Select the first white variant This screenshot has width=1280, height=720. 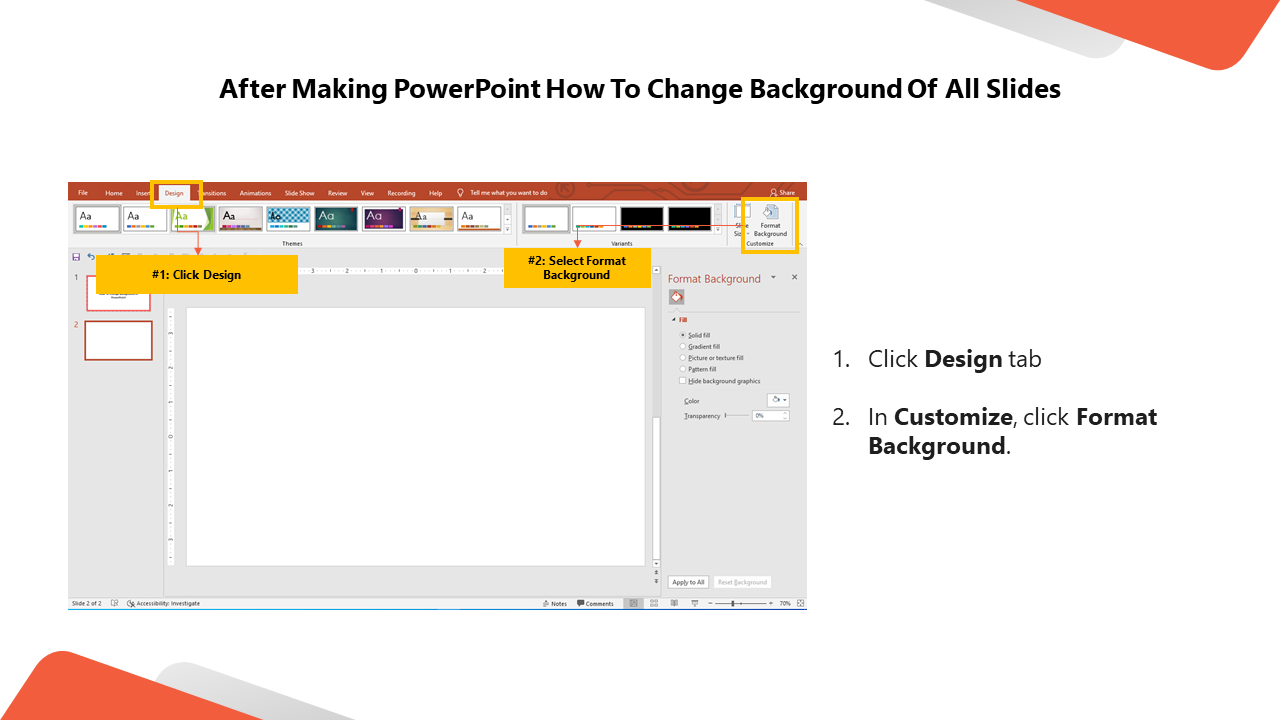[x=547, y=218]
